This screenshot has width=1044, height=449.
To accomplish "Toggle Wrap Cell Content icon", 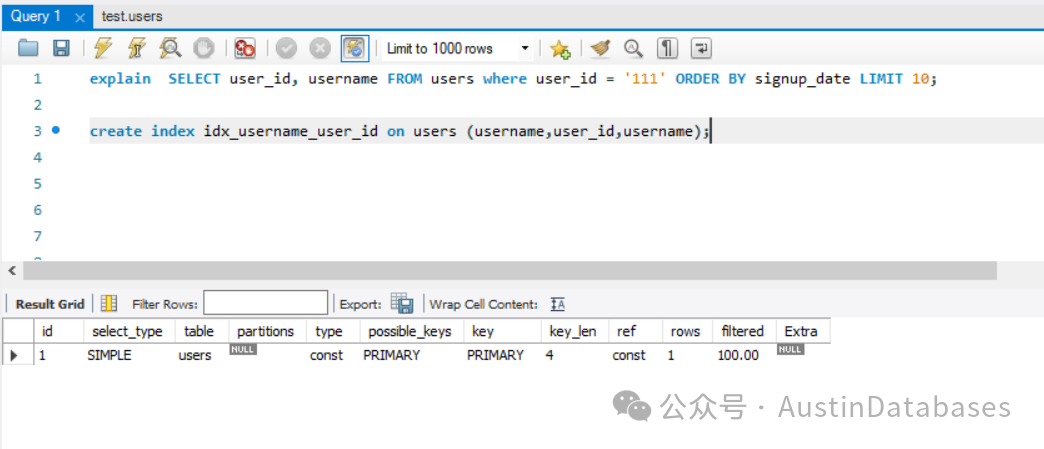I will [x=558, y=304].
